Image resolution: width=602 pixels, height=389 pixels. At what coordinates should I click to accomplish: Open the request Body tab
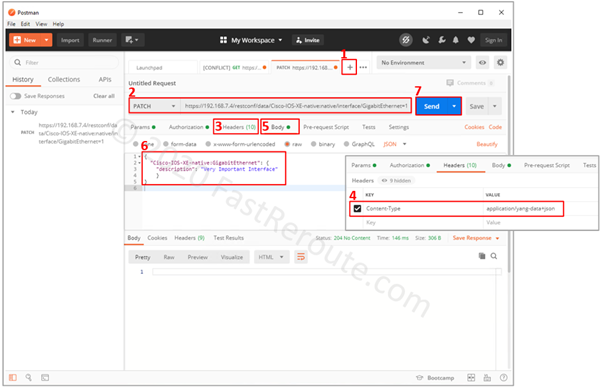coord(281,127)
